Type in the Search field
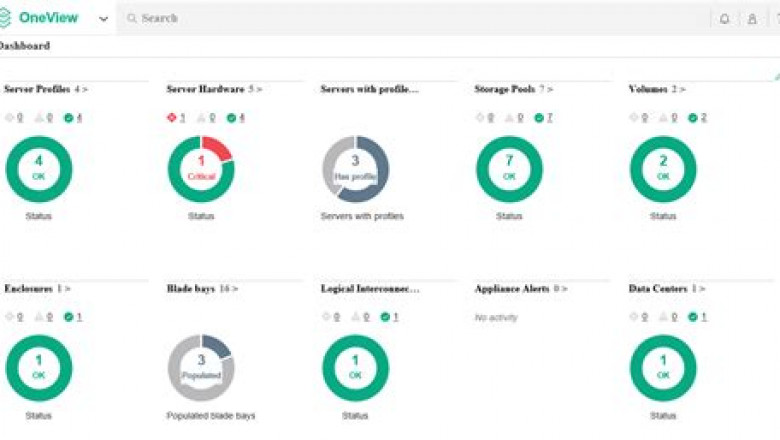Image resolution: width=780 pixels, height=440 pixels. [400, 18]
